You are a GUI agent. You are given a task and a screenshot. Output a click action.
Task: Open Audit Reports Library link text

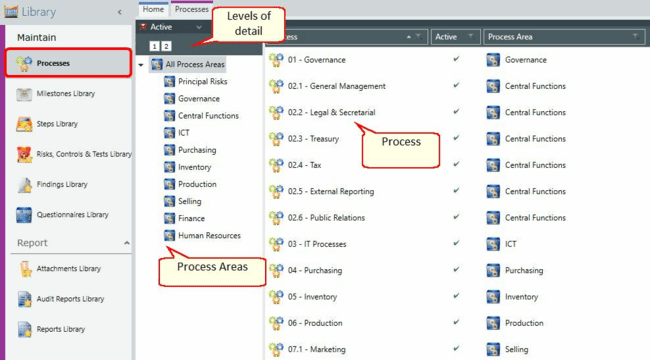70,299
